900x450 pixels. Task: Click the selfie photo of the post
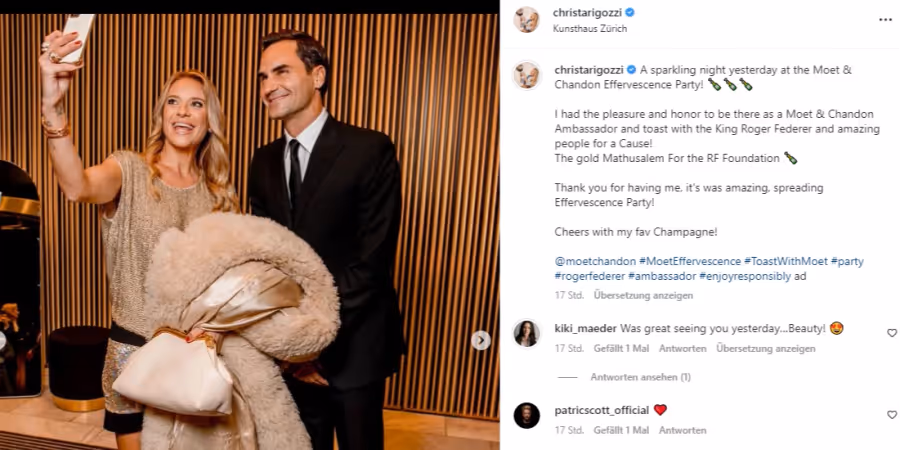point(250,232)
